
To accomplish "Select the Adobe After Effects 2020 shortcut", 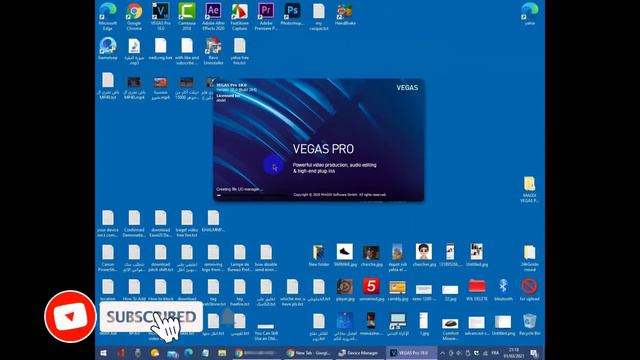I will 213,16.
